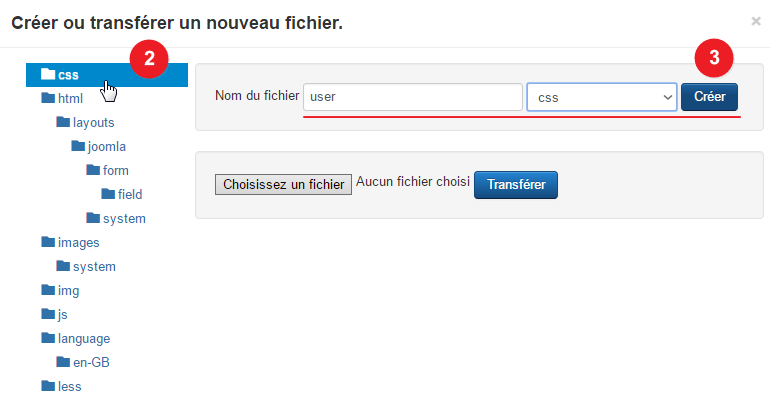Click the html folder icon

click(48, 98)
